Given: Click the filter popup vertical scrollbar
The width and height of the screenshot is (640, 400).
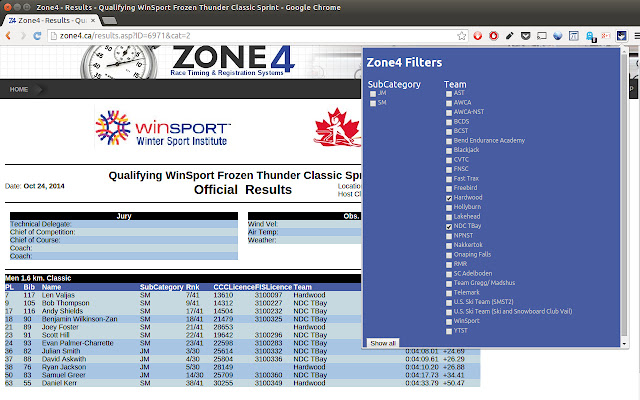Looking at the screenshot, I should pos(624,195).
